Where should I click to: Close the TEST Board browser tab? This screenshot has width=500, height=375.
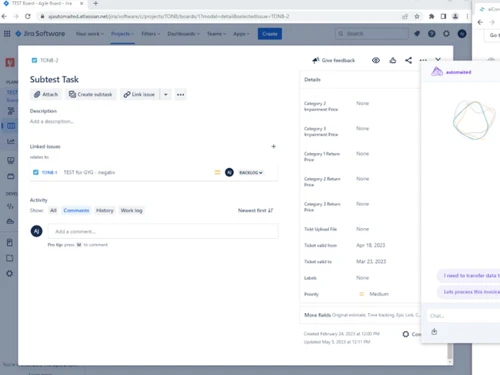click(81, 3)
